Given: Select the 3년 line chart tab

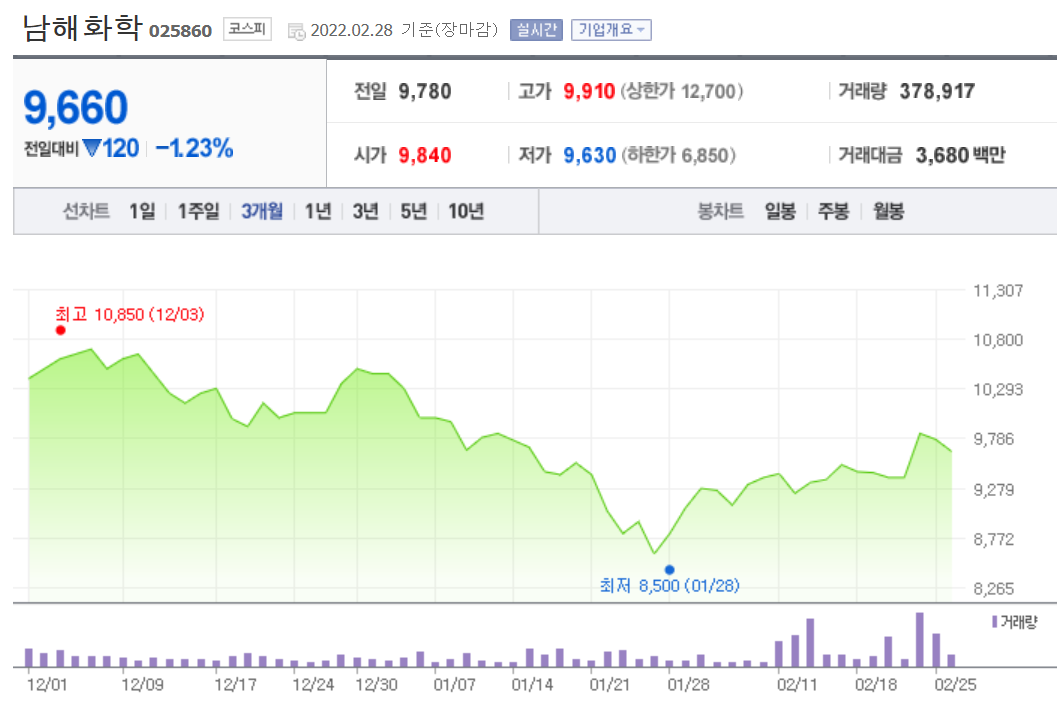Looking at the screenshot, I should [366, 212].
